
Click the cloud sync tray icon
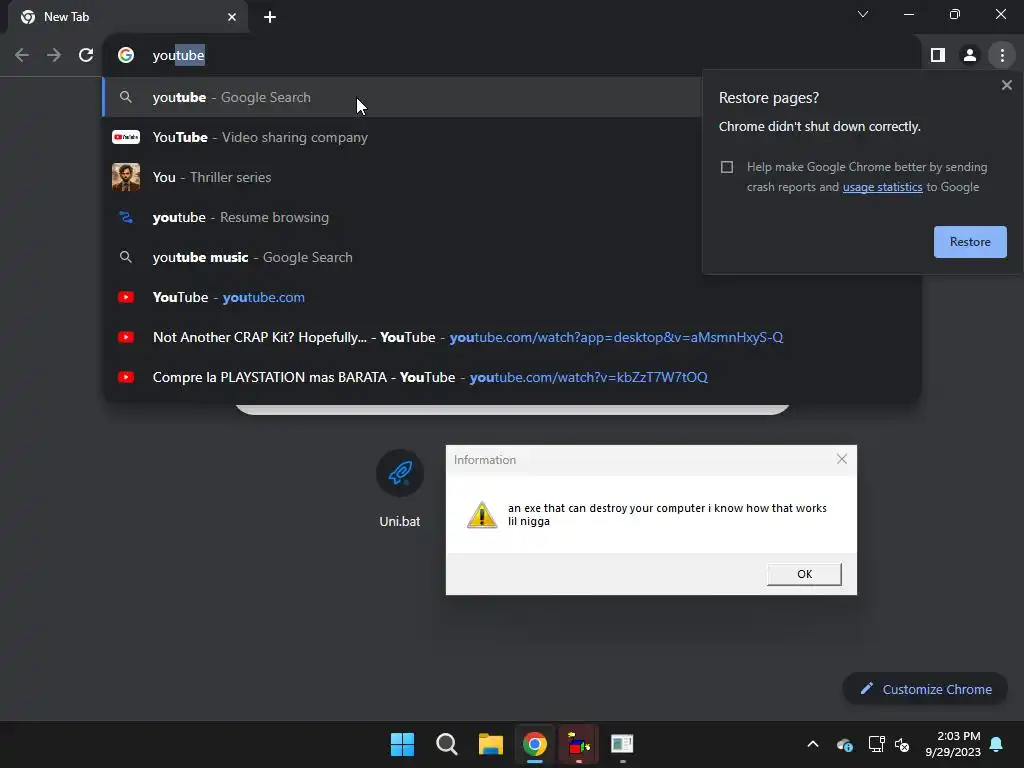pos(844,744)
